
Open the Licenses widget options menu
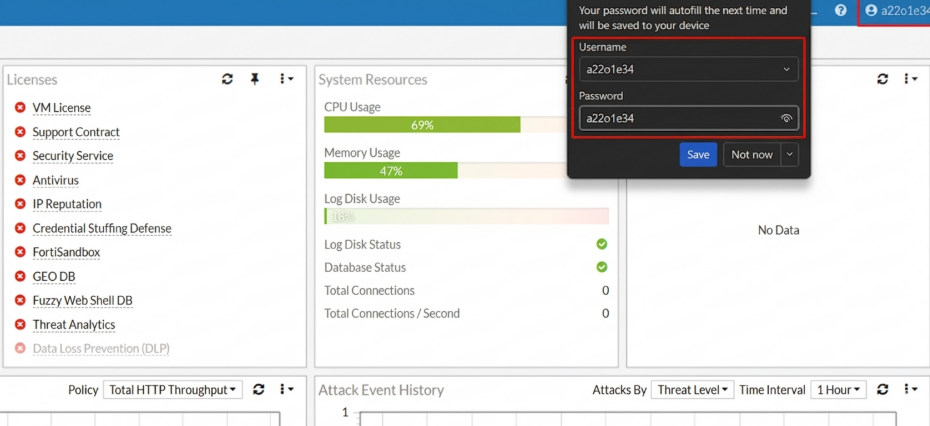[286, 79]
